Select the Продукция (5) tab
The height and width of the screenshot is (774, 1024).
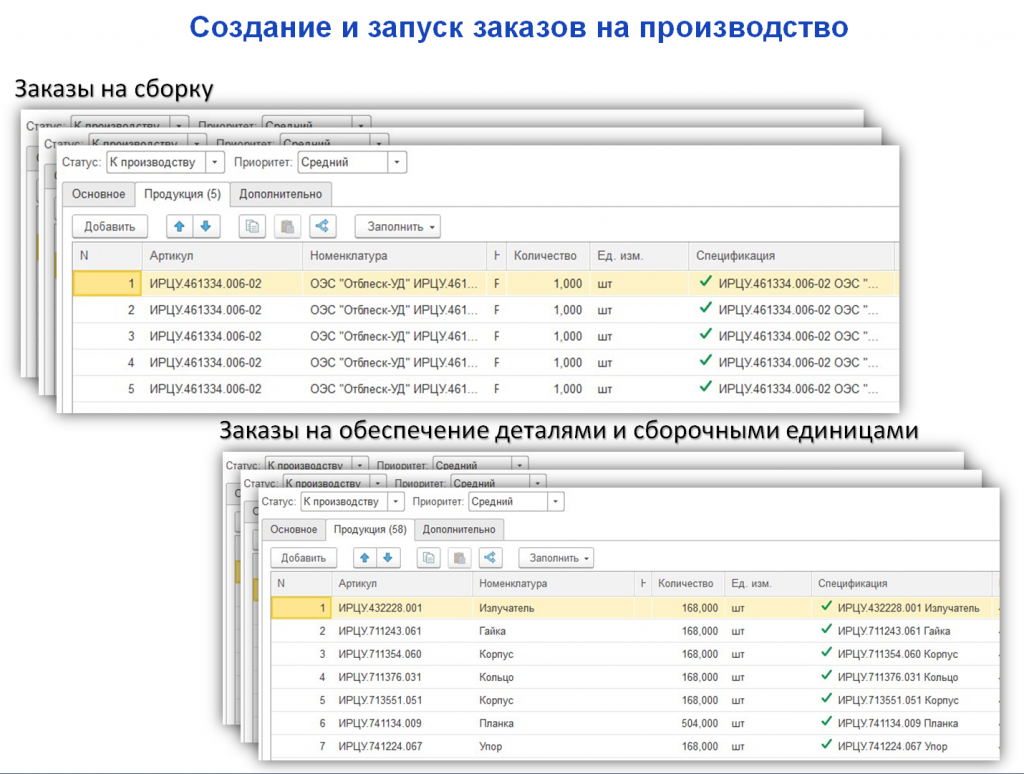pos(182,194)
